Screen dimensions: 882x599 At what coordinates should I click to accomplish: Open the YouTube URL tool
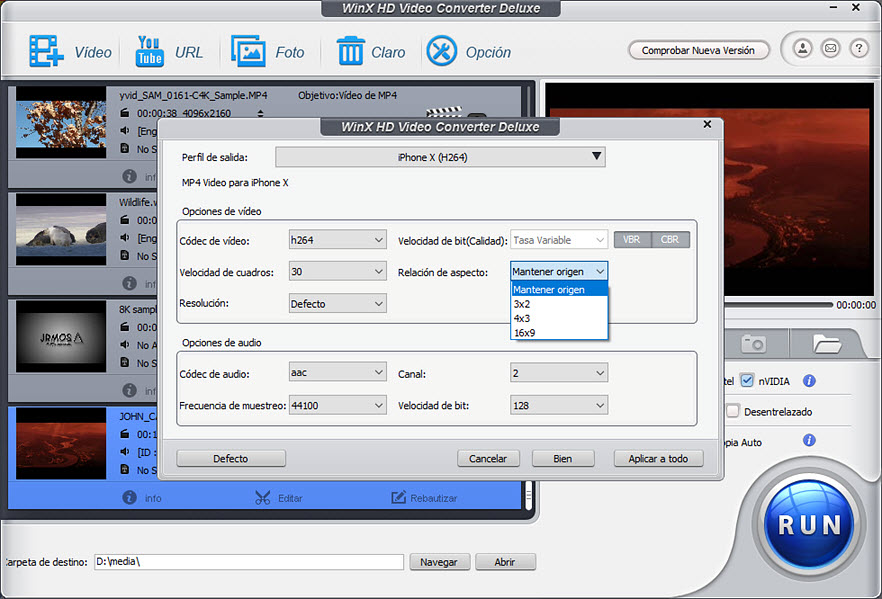[x=149, y=51]
